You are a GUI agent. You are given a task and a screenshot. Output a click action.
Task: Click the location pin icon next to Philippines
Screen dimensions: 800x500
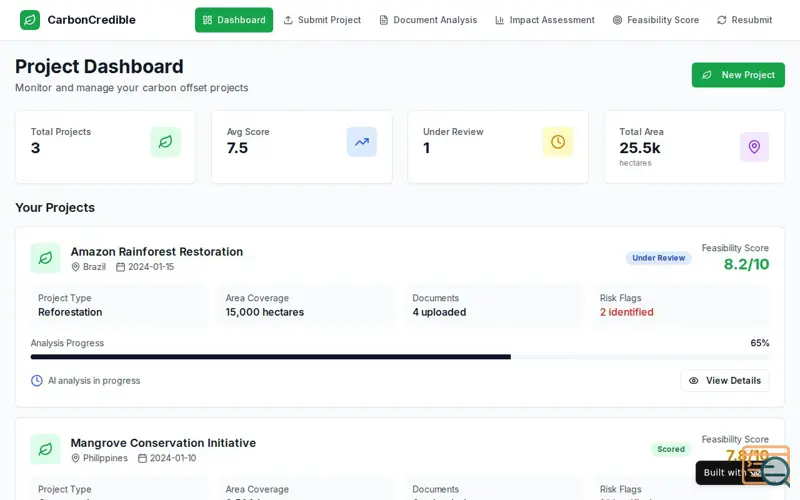click(76, 458)
